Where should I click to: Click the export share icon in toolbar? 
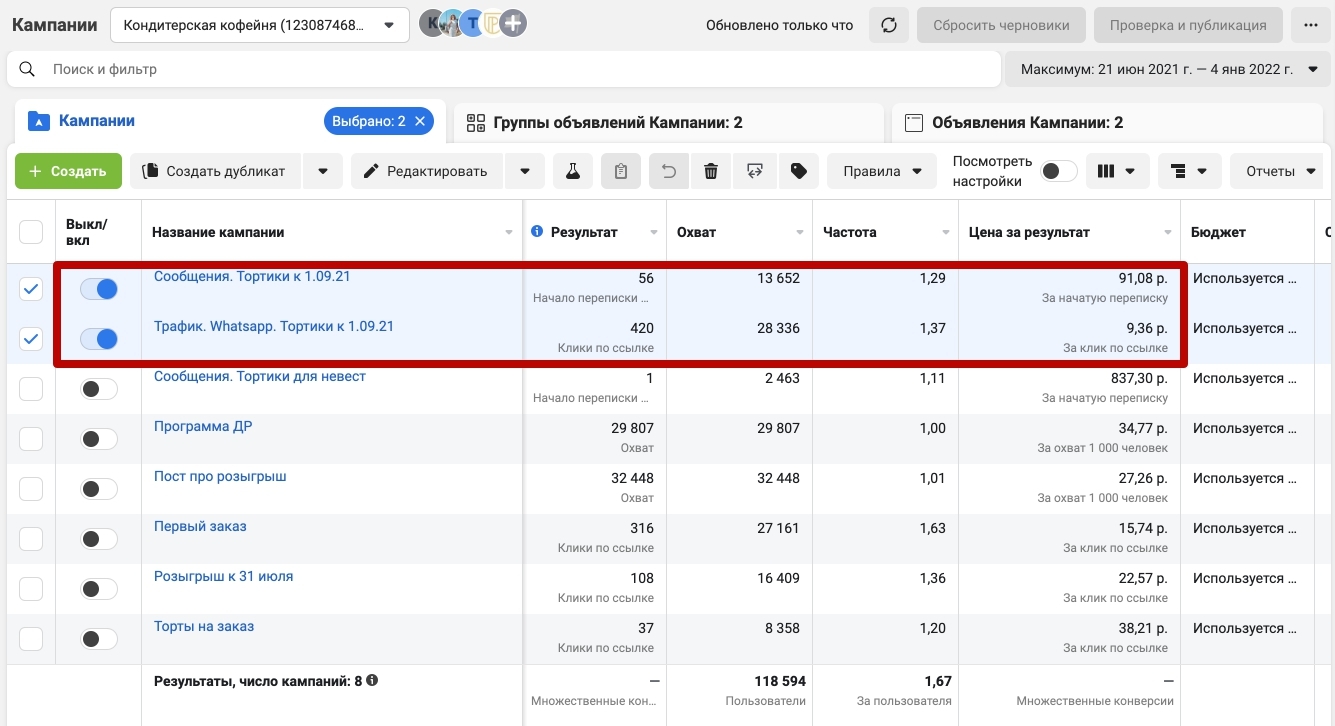pyautogui.click(x=755, y=171)
